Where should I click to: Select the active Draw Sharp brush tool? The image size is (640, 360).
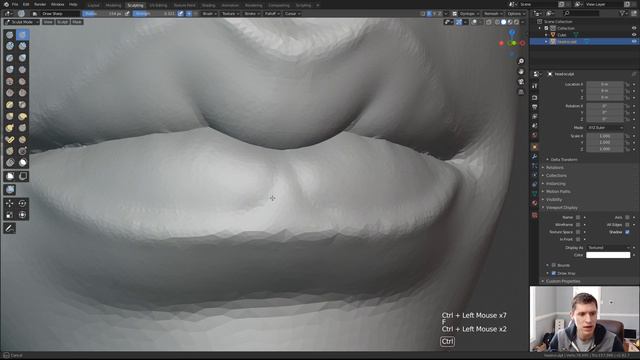(22, 35)
